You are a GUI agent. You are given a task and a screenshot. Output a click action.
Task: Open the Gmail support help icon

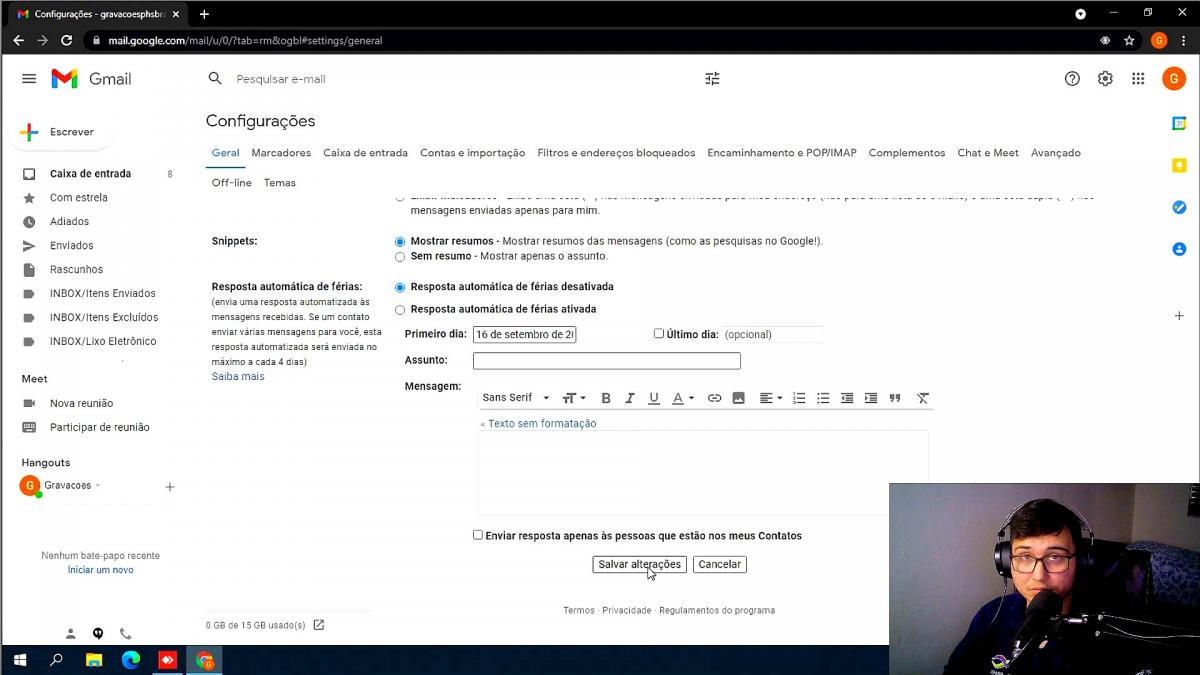click(x=1072, y=79)
